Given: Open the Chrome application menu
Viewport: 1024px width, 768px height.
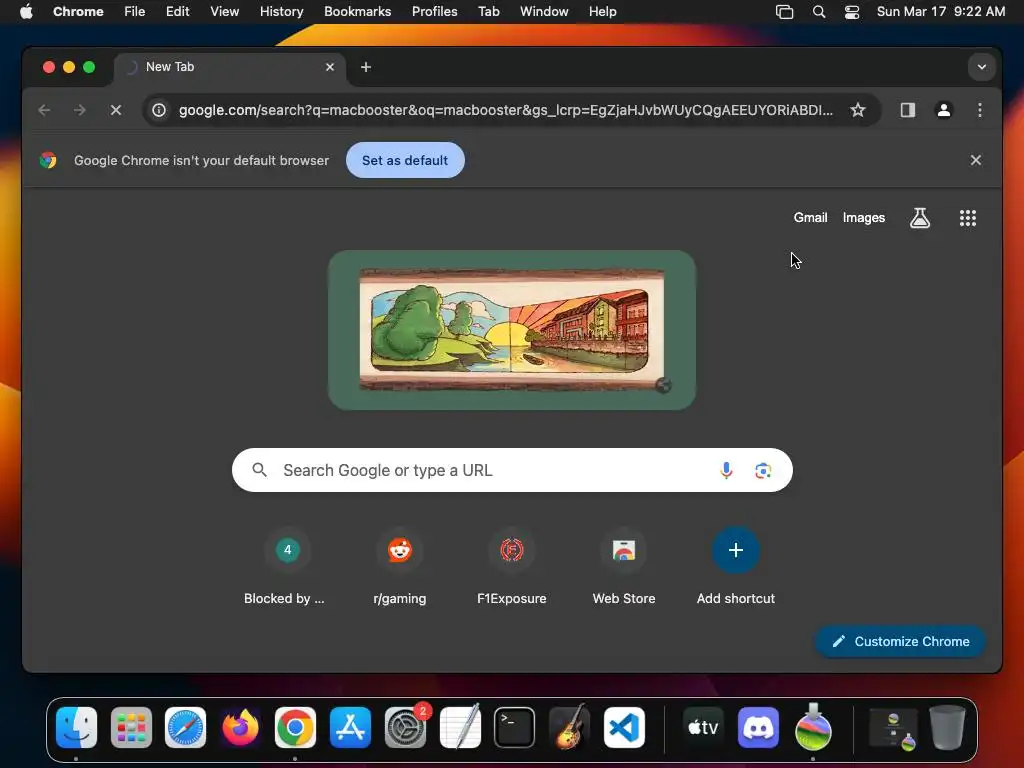Looking at the screenshot, I should 78,11.
